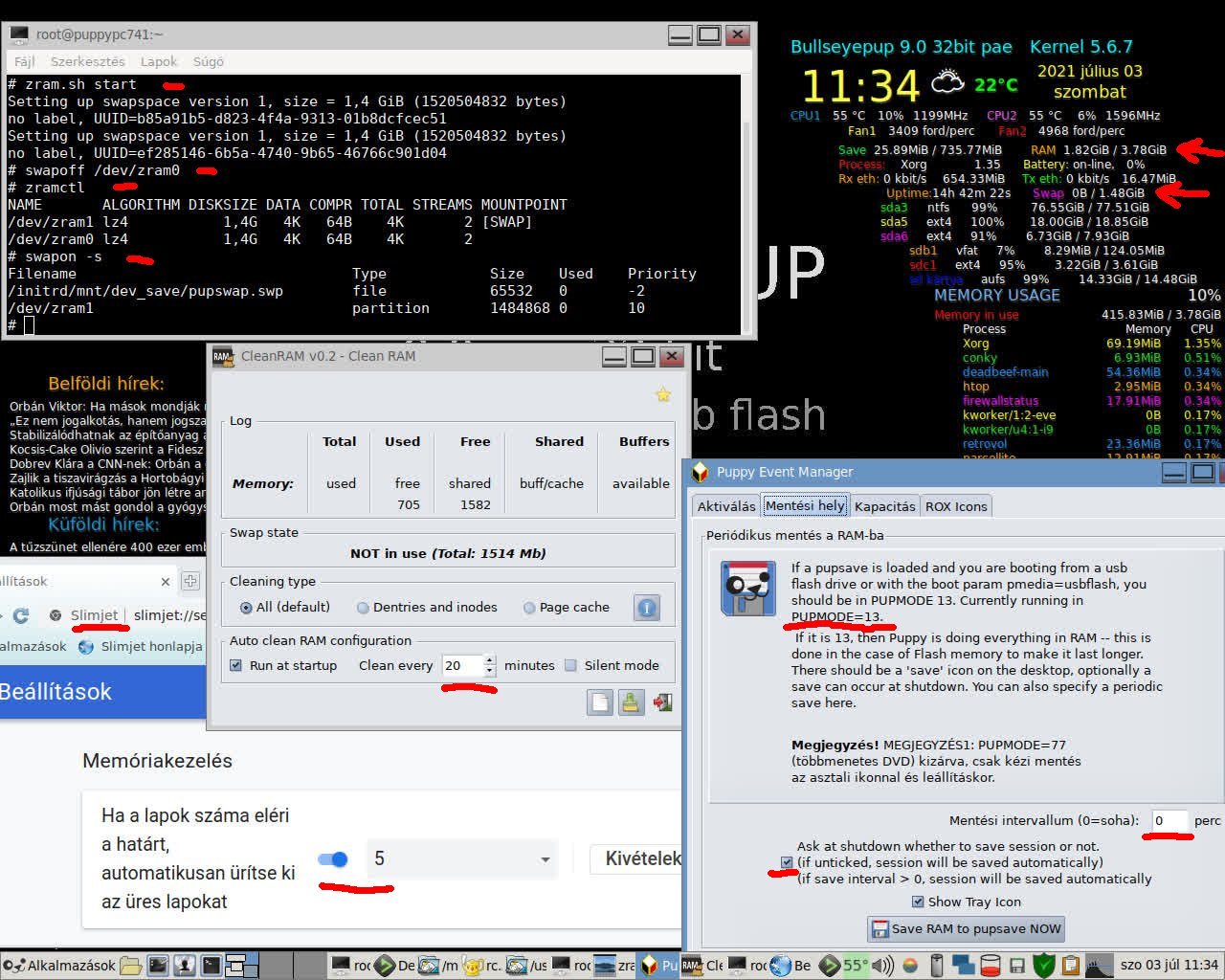Click the blue network monitors tray icon
The width and height of the screenshot is (1225, 980).
click(962, 966)
